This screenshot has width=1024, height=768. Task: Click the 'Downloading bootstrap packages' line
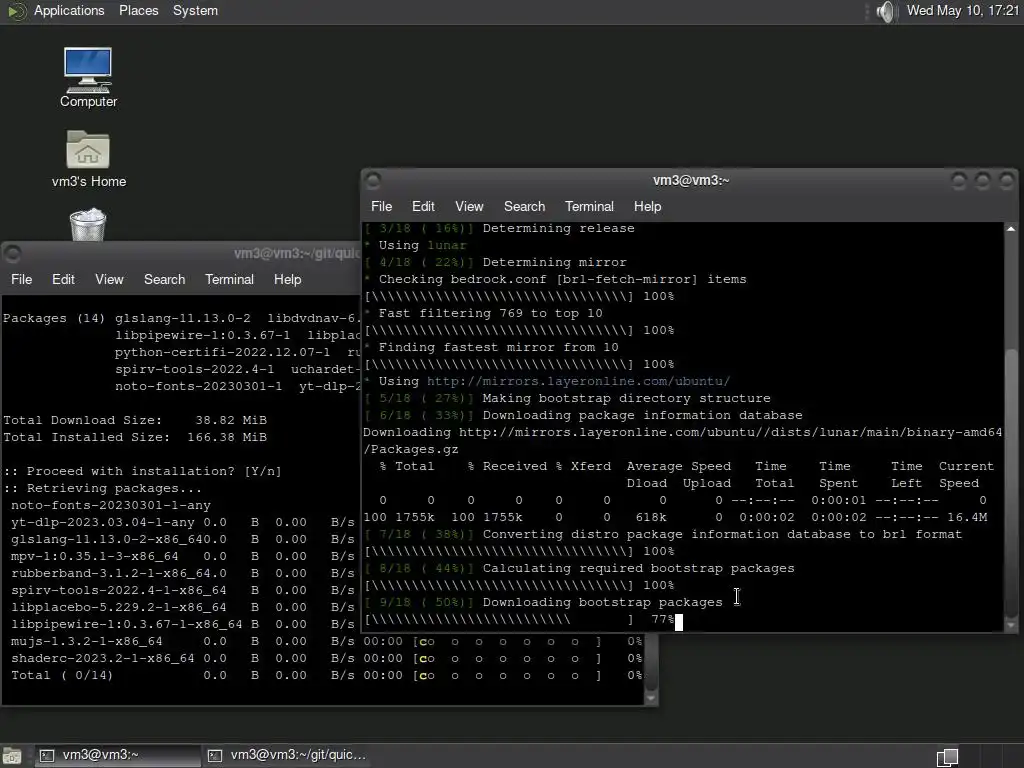point(602,602)
